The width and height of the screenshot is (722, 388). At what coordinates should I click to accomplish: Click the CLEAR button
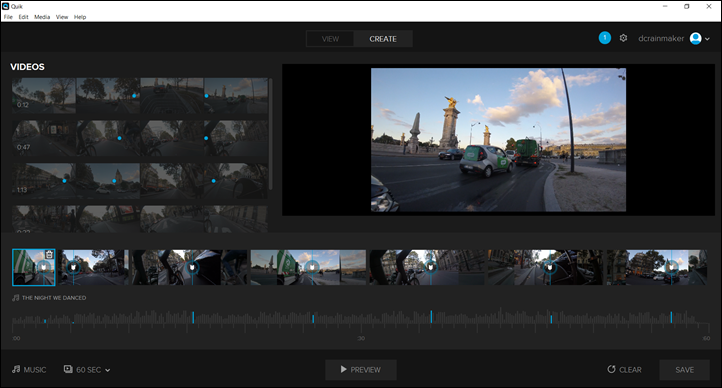pyautogui.click(x=624, y=370)
